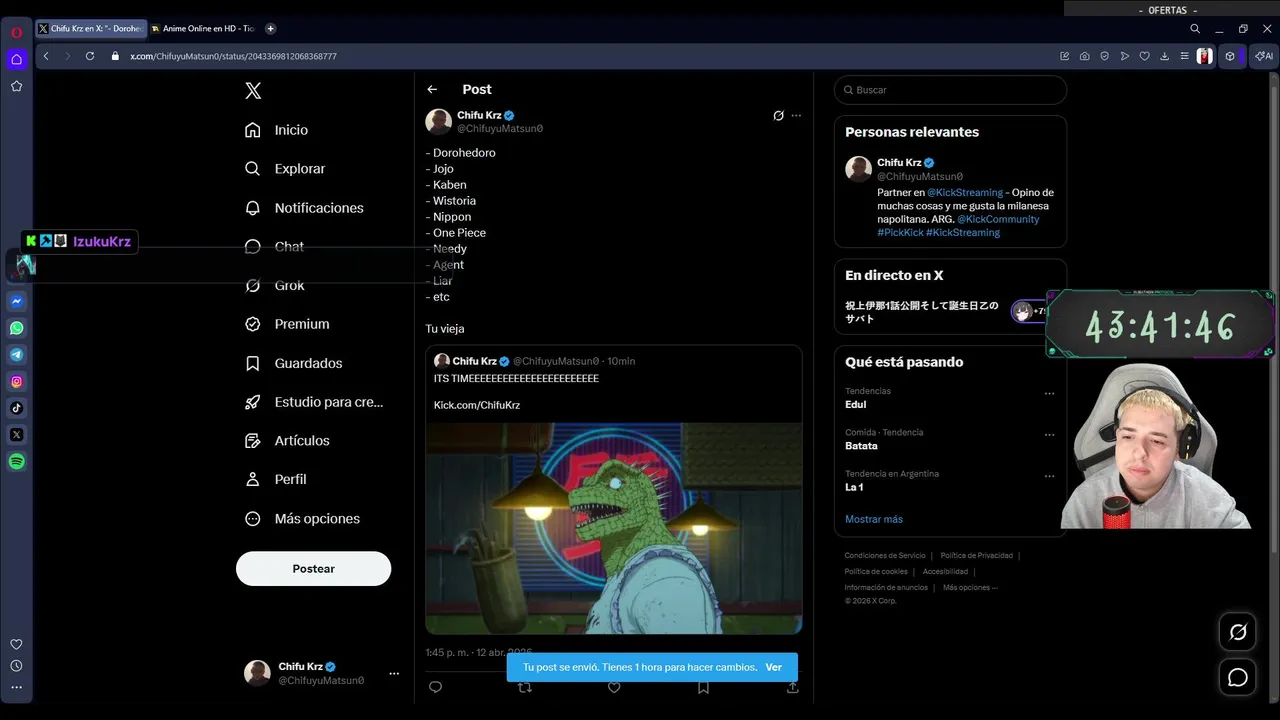Screen dimensions: 1280x720
Task: Open a new browser tab
Action: pos(270,29)
